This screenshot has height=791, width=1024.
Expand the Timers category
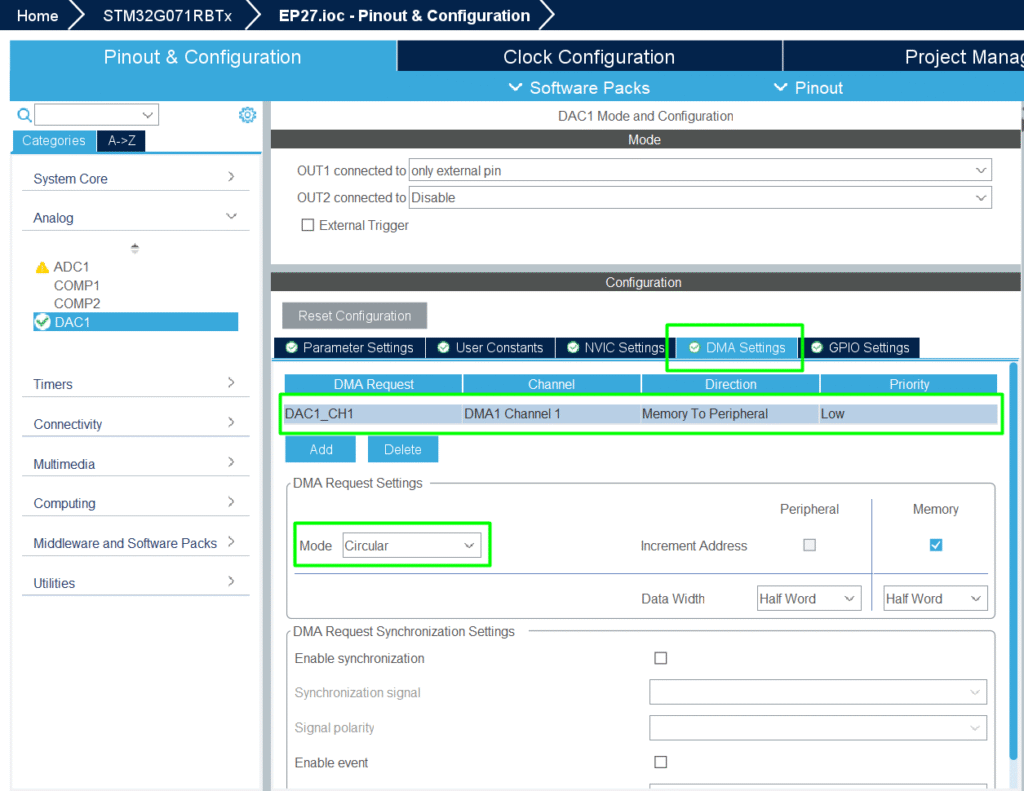135,384
